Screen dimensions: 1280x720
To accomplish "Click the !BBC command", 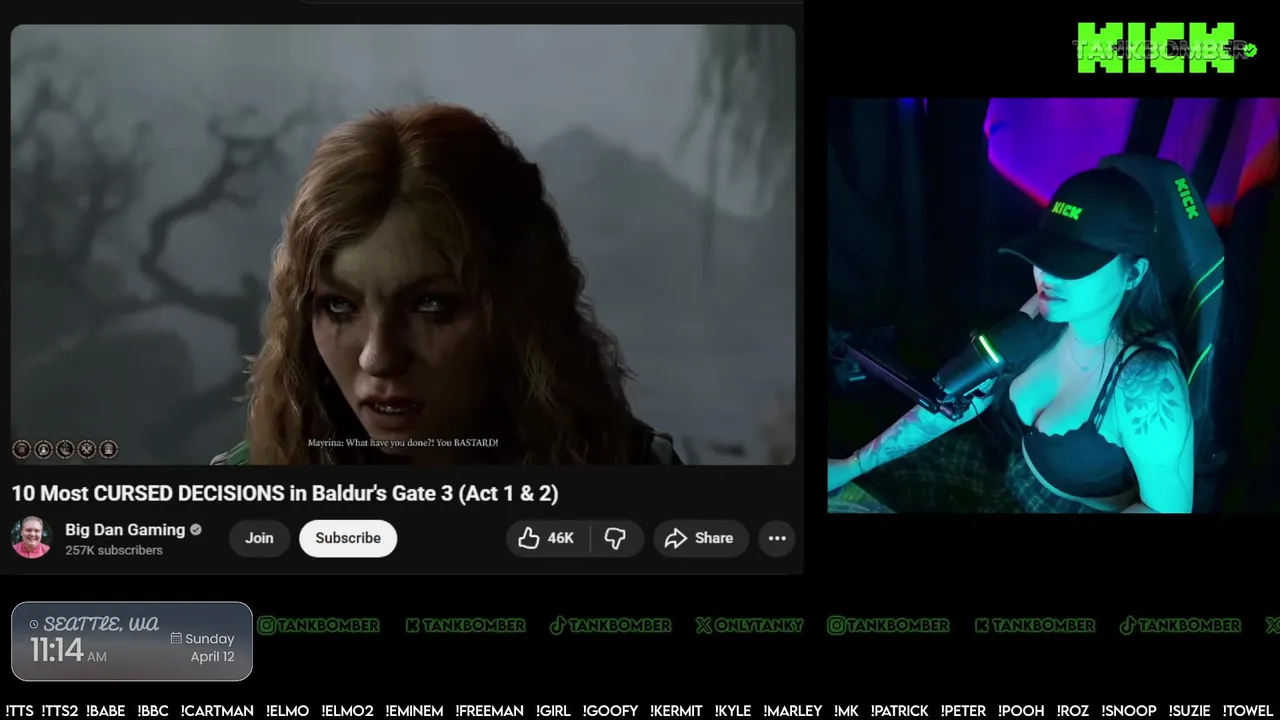I will pos(153,711).
